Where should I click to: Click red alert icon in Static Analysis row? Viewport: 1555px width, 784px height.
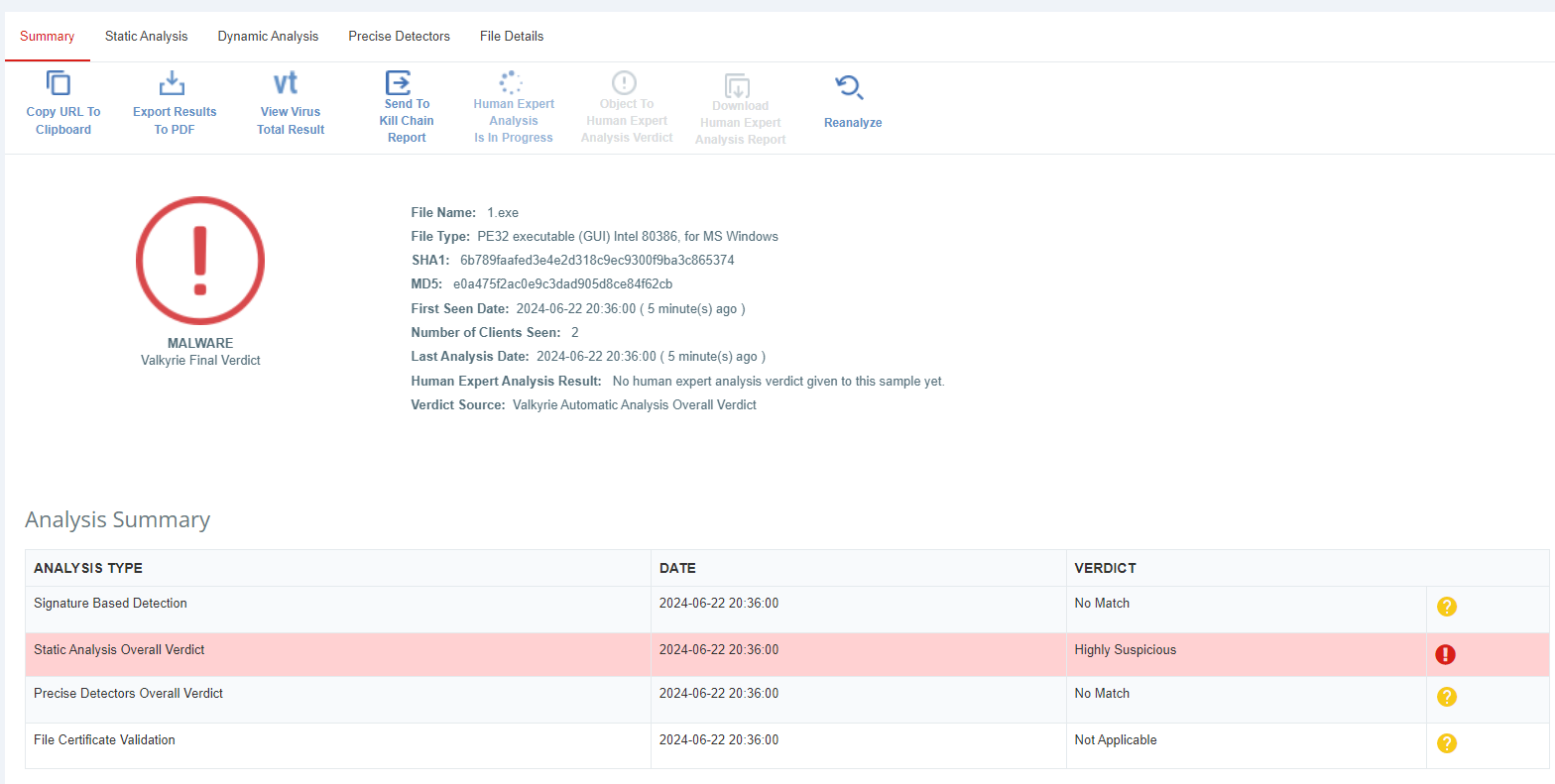[1446, 654]
